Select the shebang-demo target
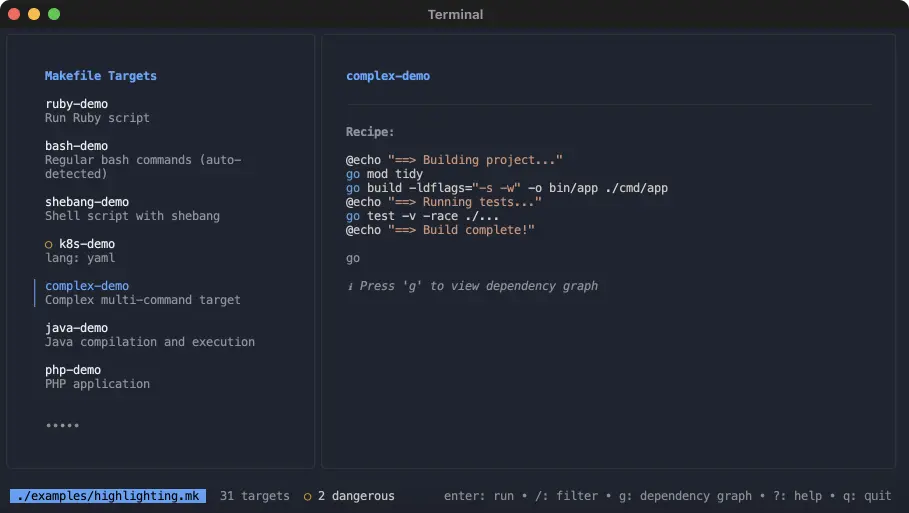The height and width of the screenshot is (513, 909). (87, 202)
